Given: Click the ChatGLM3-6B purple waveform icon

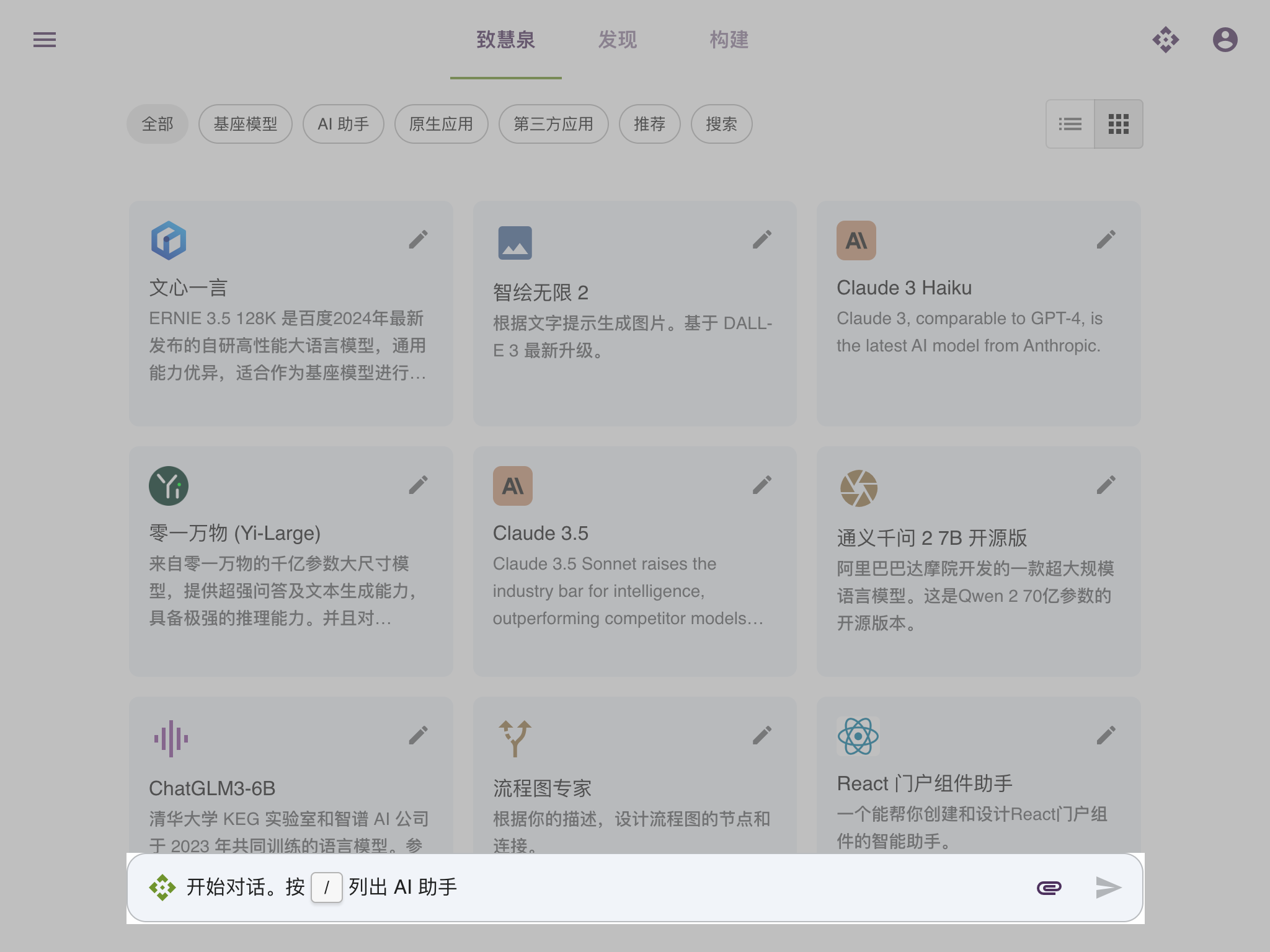Looking at the screenshot, I should tap(171, 739).
